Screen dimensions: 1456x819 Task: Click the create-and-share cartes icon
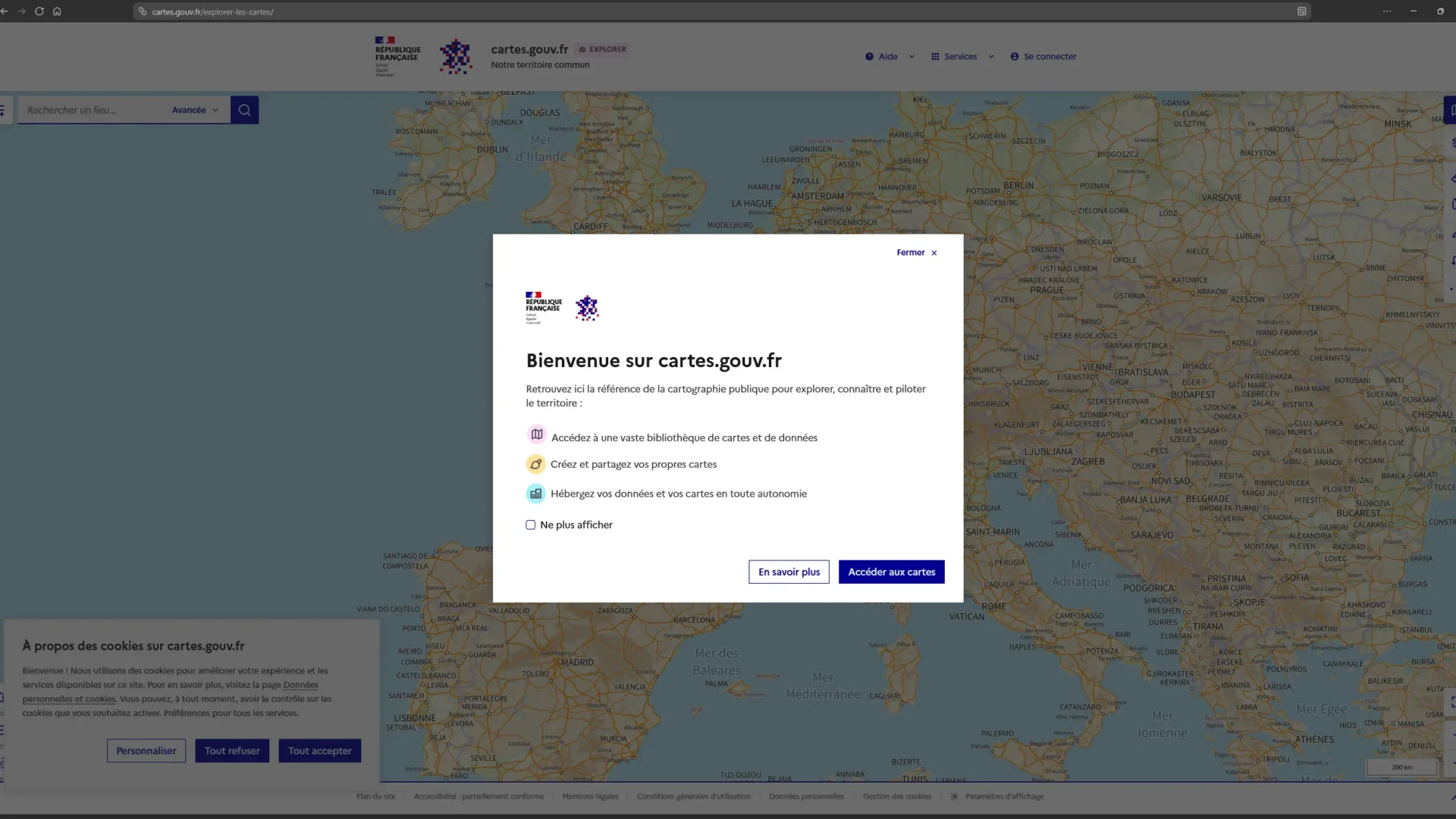pyautogui.click(x=536, y=464)
